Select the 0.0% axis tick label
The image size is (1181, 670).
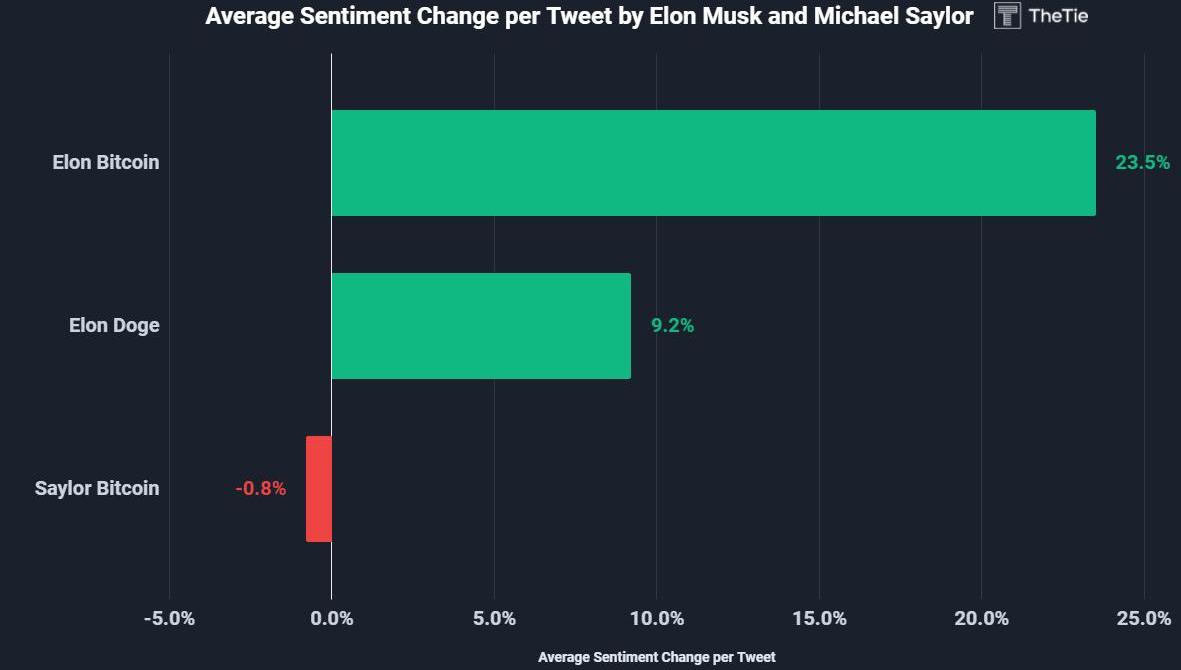coord(332,618)
